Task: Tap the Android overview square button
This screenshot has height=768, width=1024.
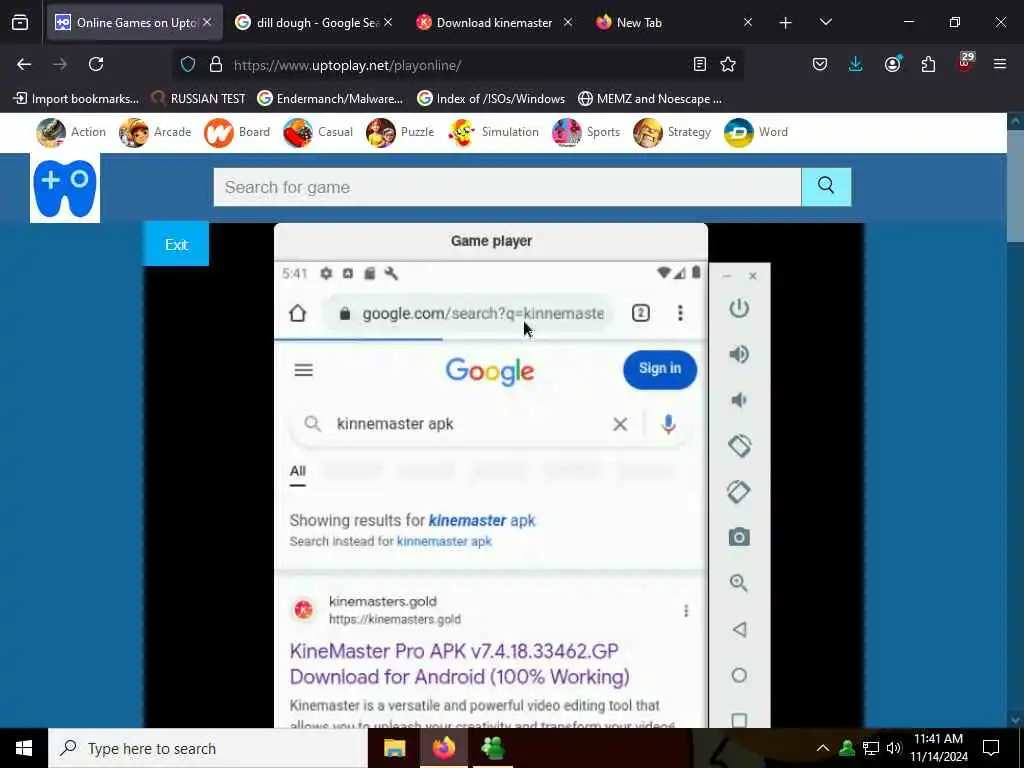Action: tap(739, 720)
